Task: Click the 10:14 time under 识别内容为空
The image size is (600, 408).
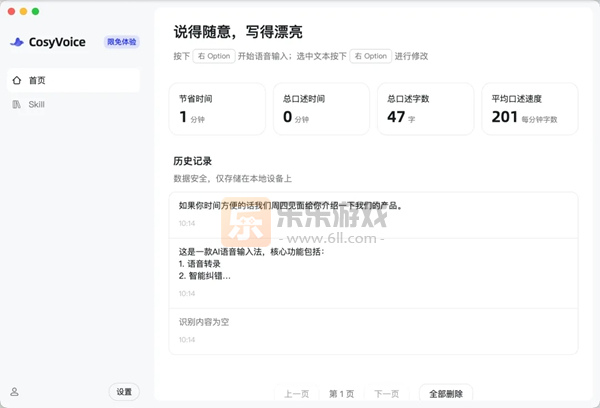Action: click(x=187, y=339)
